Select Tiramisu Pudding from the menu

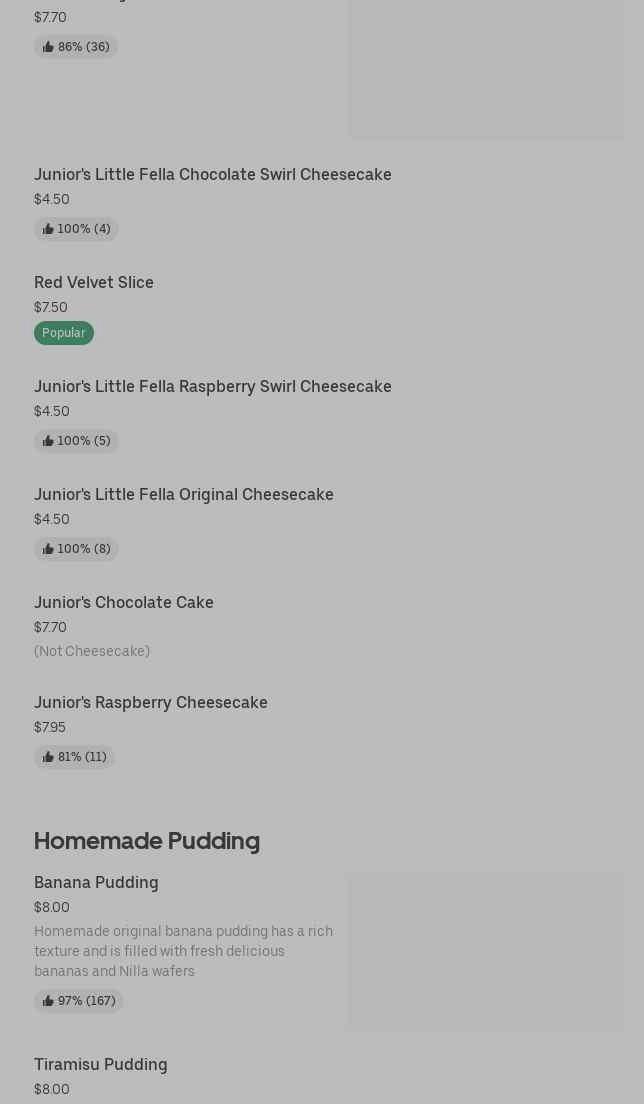point(101,1064)
